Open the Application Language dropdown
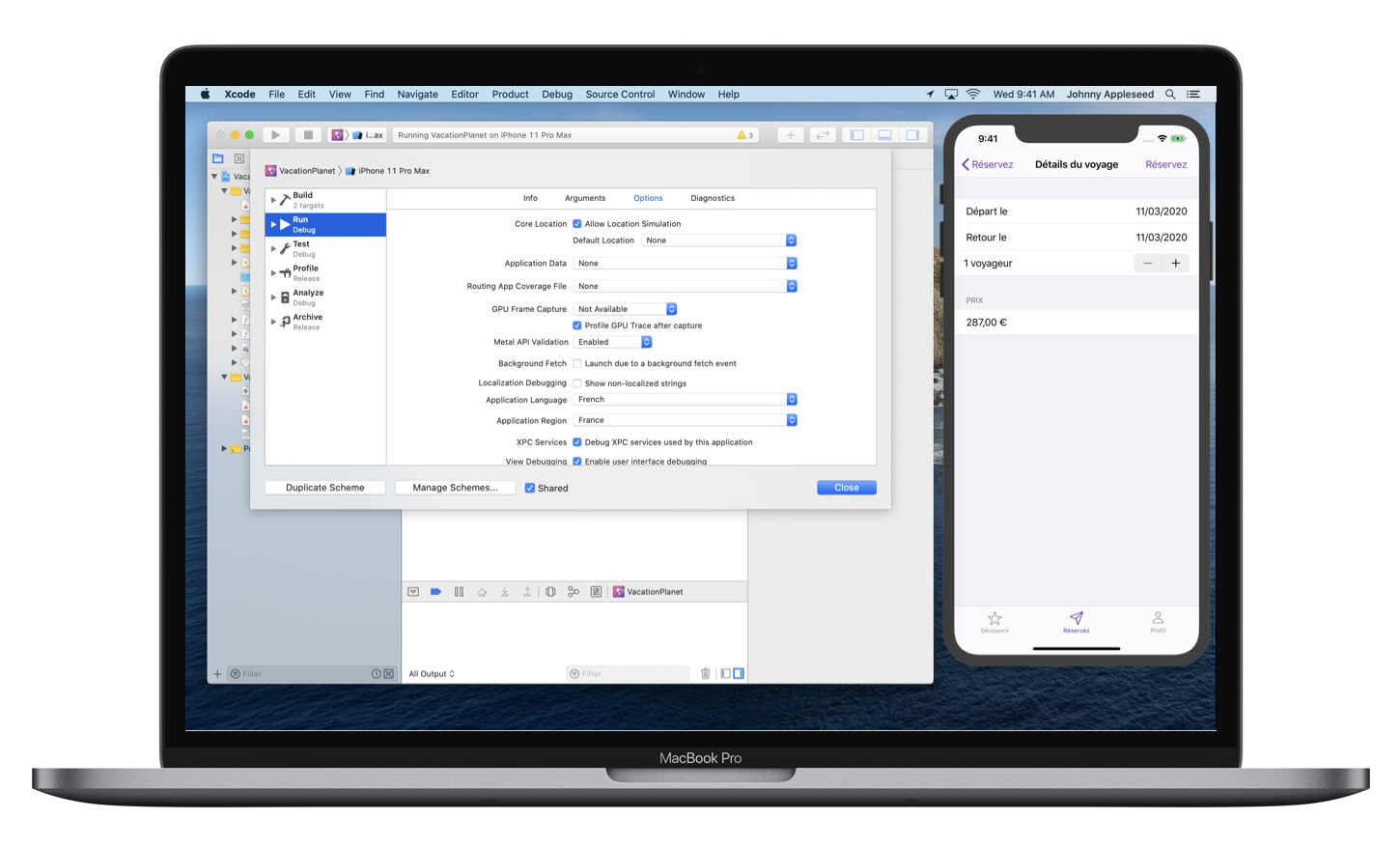This screenshot has height=848, width=1400. [686, 400]
